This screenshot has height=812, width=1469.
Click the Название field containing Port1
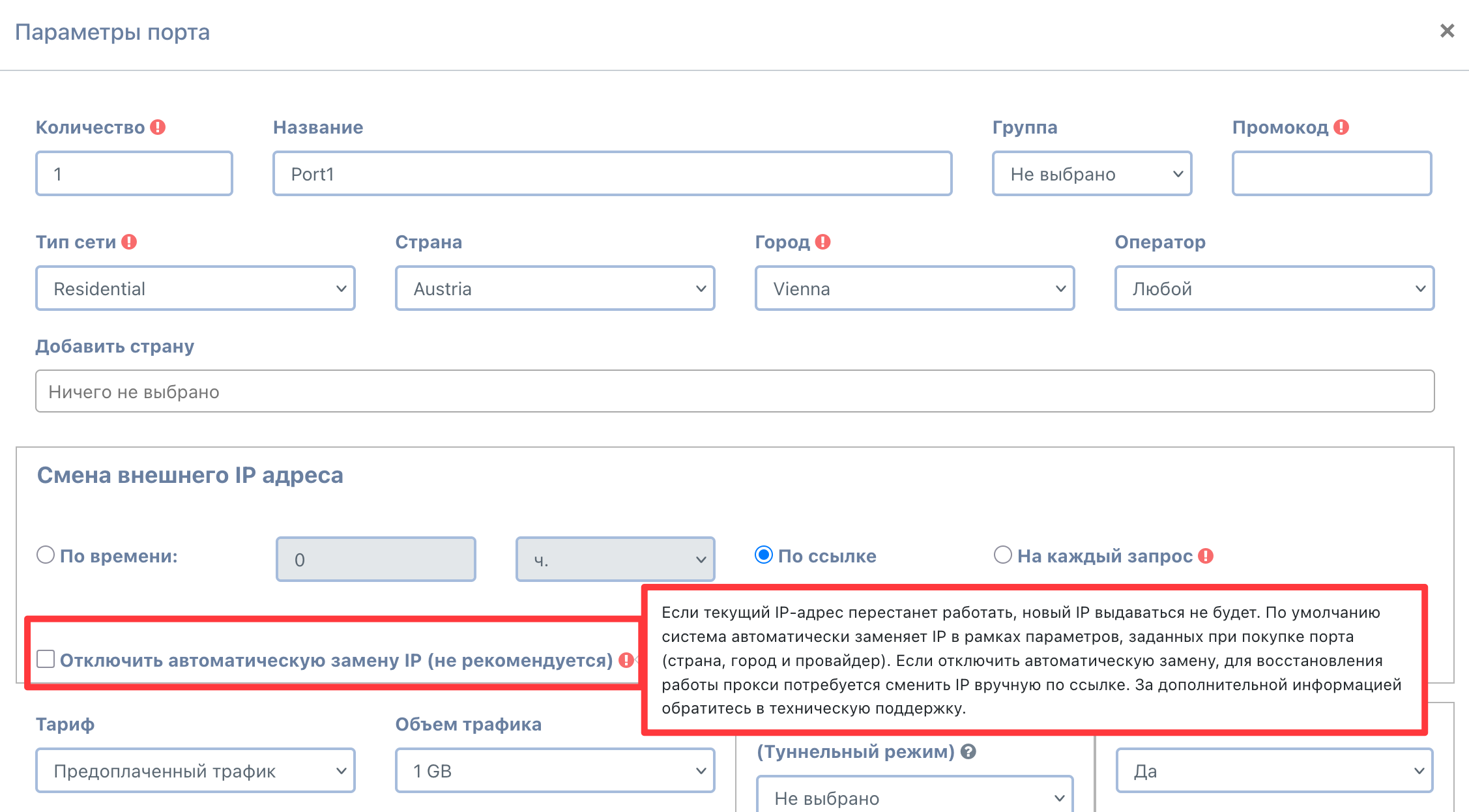613,173
